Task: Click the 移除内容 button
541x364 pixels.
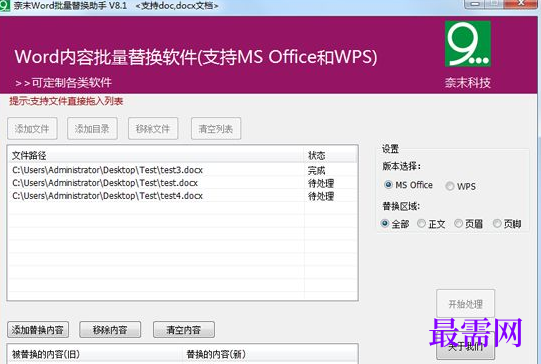Action: pyautogui.click(x=110, y=329)
